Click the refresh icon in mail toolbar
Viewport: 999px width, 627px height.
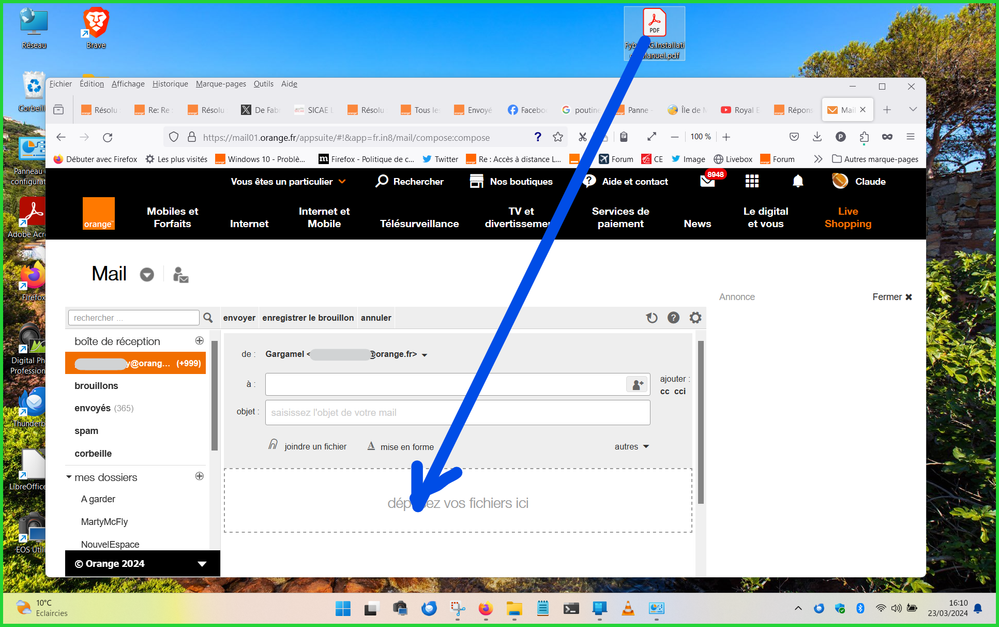pyautogui.click(x=651, y=318)
